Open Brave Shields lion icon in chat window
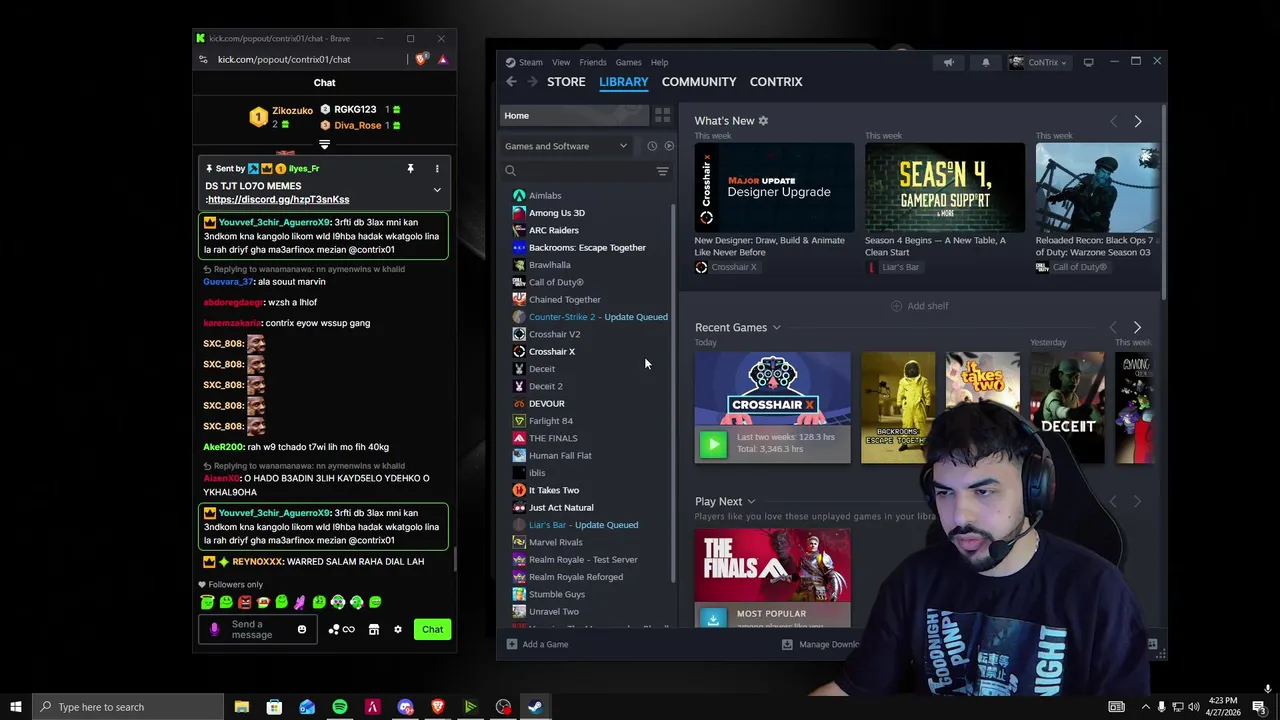1280x720 pixels. click(x=421, y=59)
